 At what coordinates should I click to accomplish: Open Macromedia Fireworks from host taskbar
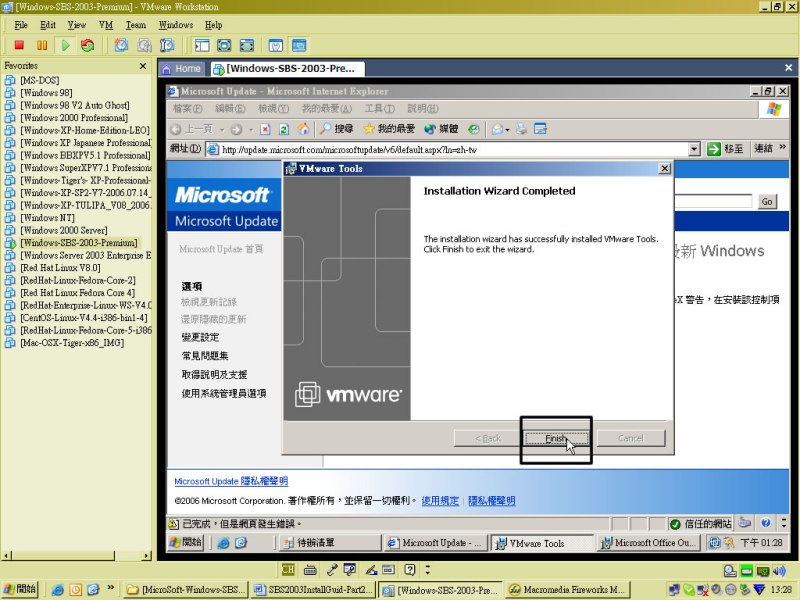568,590
